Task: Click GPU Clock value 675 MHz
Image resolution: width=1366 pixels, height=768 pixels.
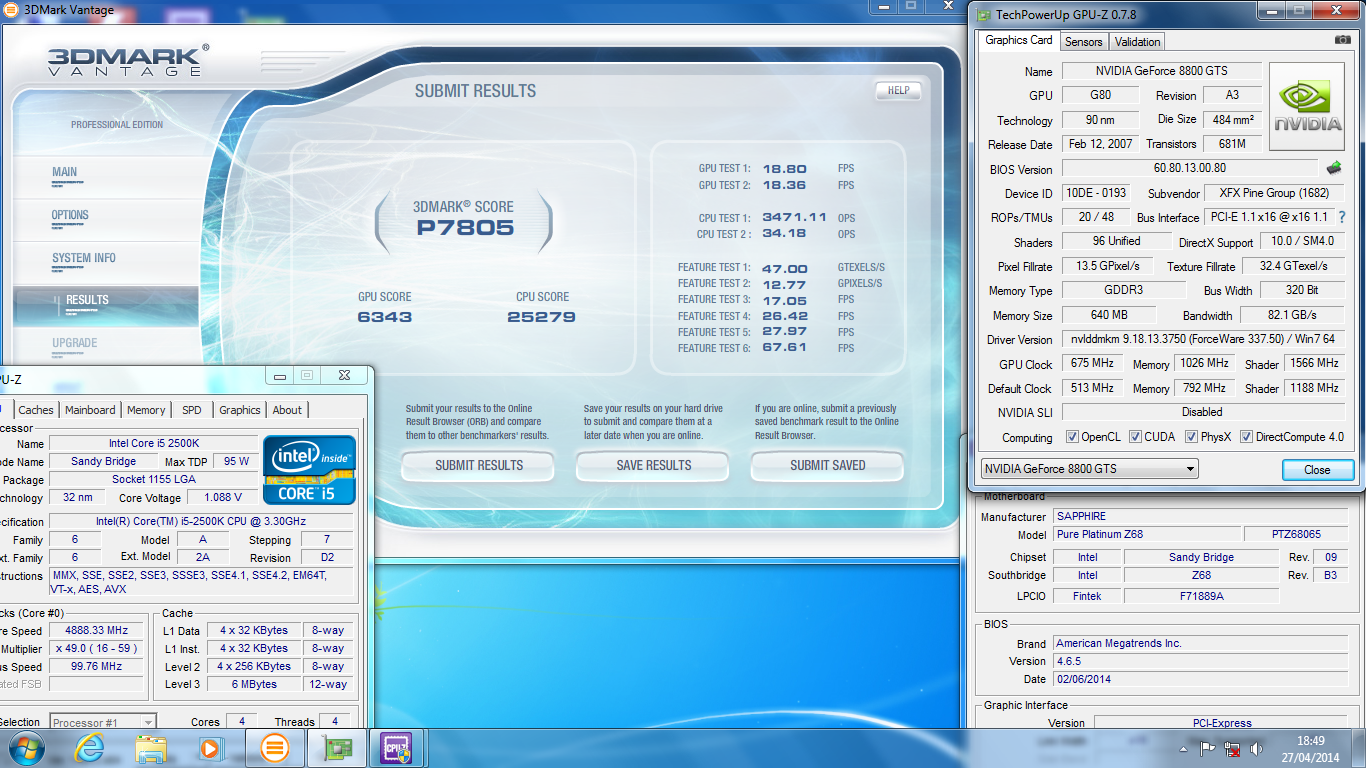Action: point(1092,363)
